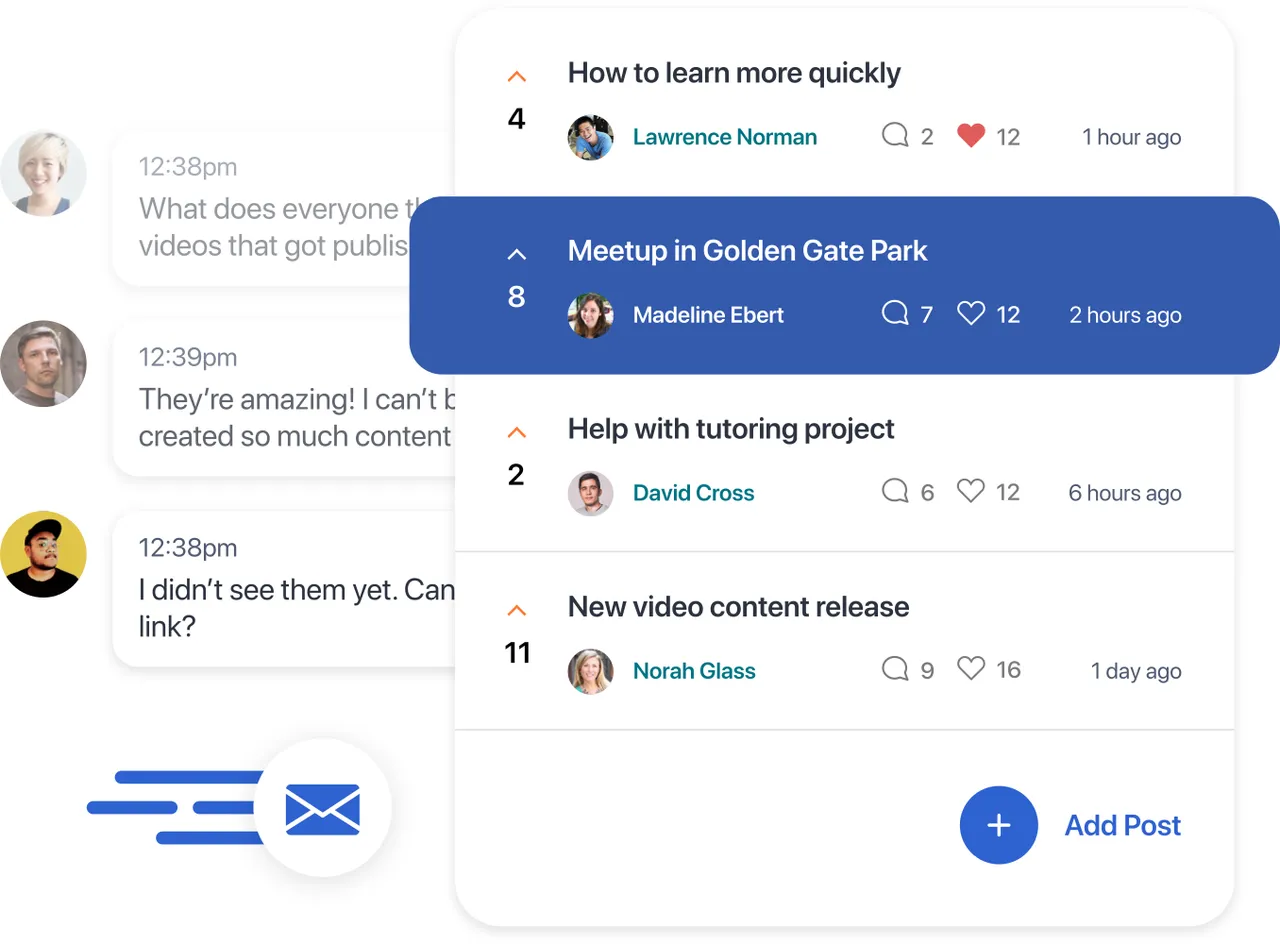This screenshot has width=1280, height=944.
Task: Upvote the "Meetup in Golden Gate Park" post
Action: [516, 254]
